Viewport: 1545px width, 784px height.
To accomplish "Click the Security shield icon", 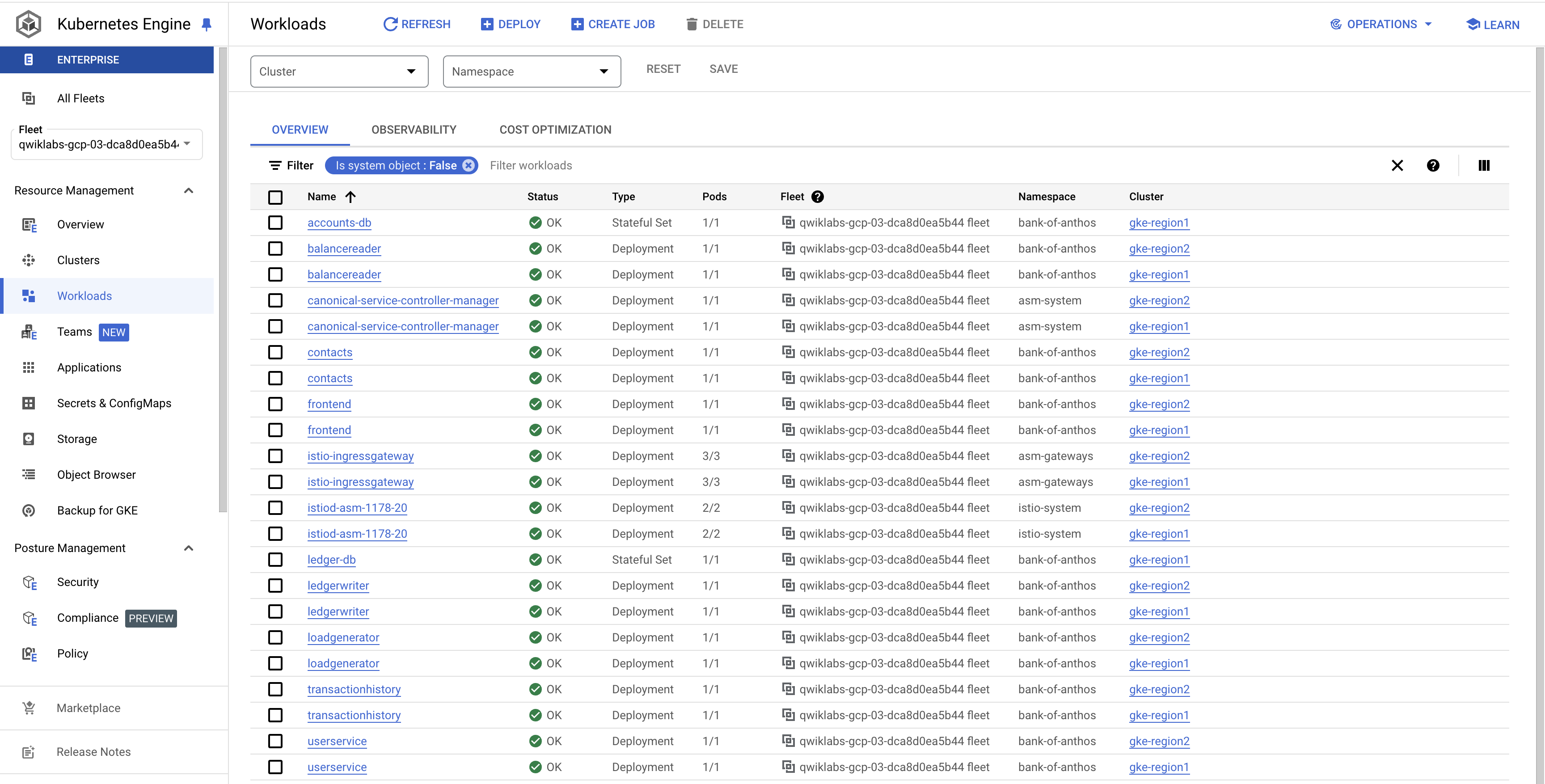I will (x=30, y=582).
